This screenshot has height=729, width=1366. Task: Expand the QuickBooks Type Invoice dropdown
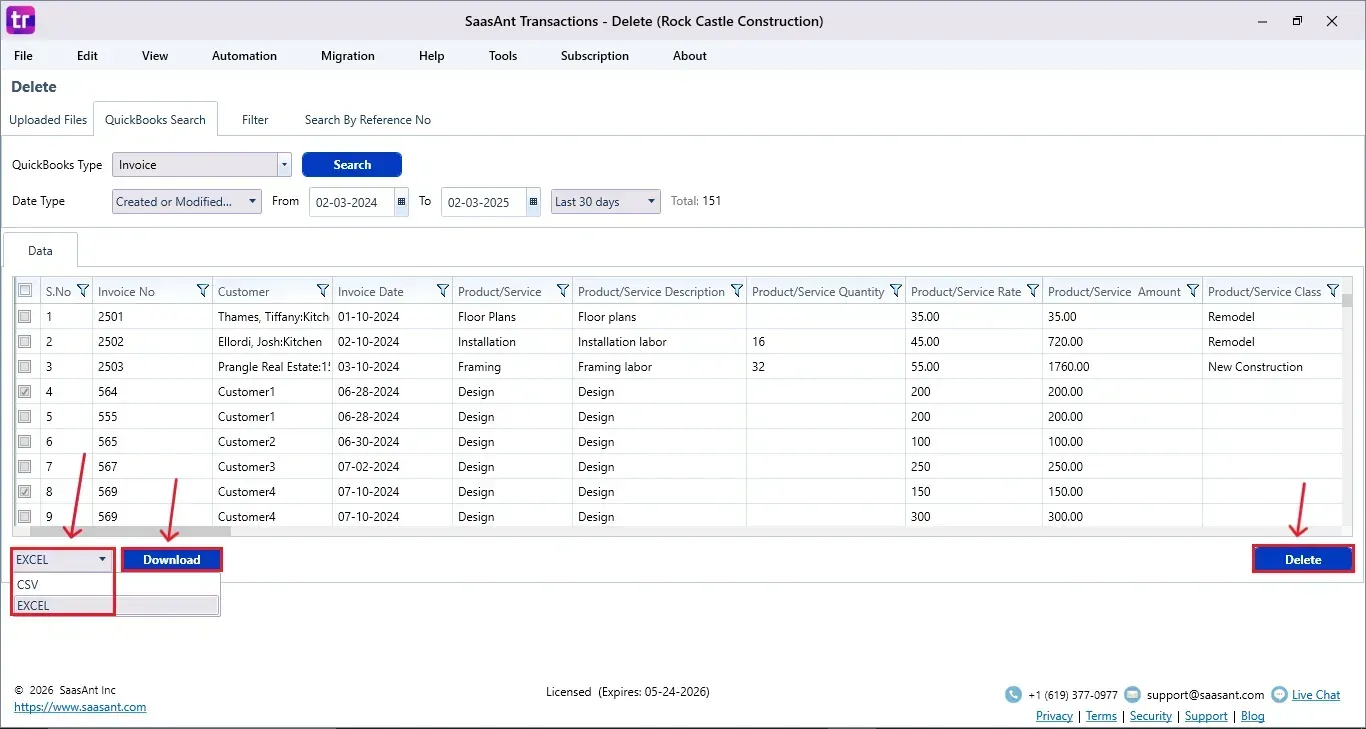284,165
